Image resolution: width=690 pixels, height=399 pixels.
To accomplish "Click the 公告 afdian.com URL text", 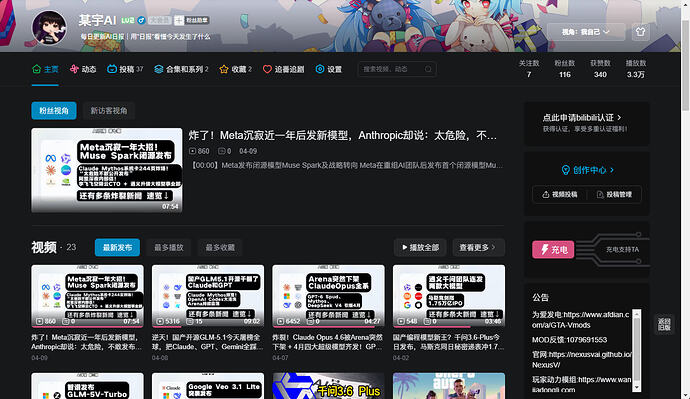I will 580,320.
